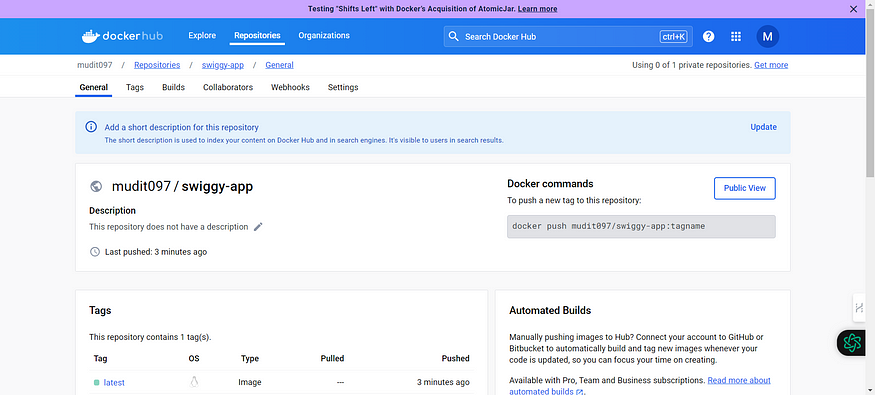
Task: Open the apps grid icon
Action: (735, 36)
